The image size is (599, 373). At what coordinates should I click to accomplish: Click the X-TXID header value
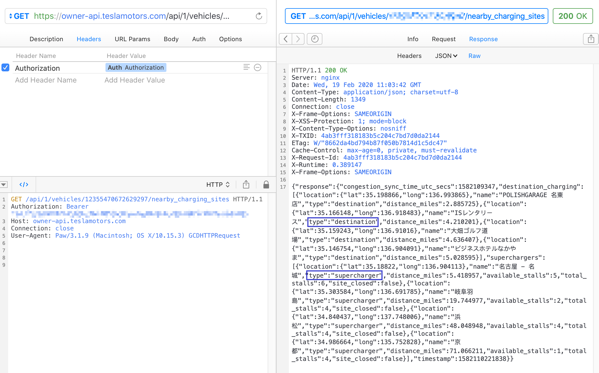[x=380, y=136]
